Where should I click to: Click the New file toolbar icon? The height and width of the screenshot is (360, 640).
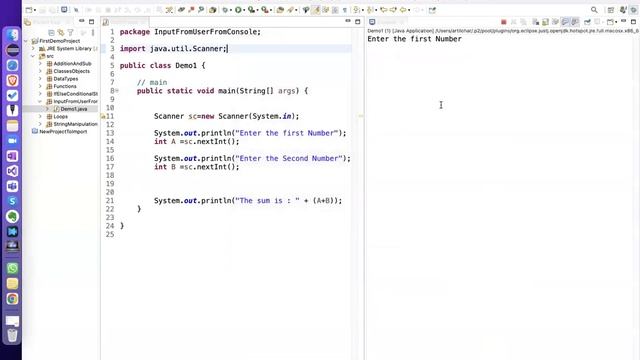[x=28, y=10]
